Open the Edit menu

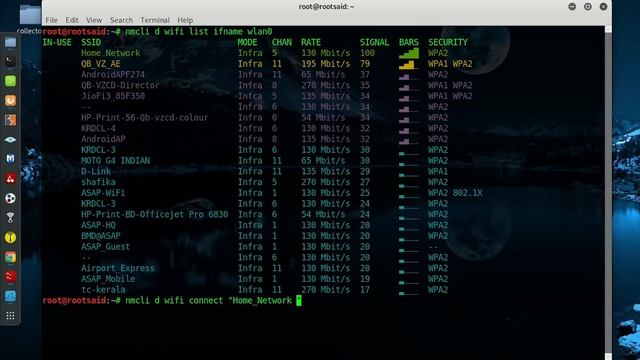pyautogui.click(x=72, y=20)
